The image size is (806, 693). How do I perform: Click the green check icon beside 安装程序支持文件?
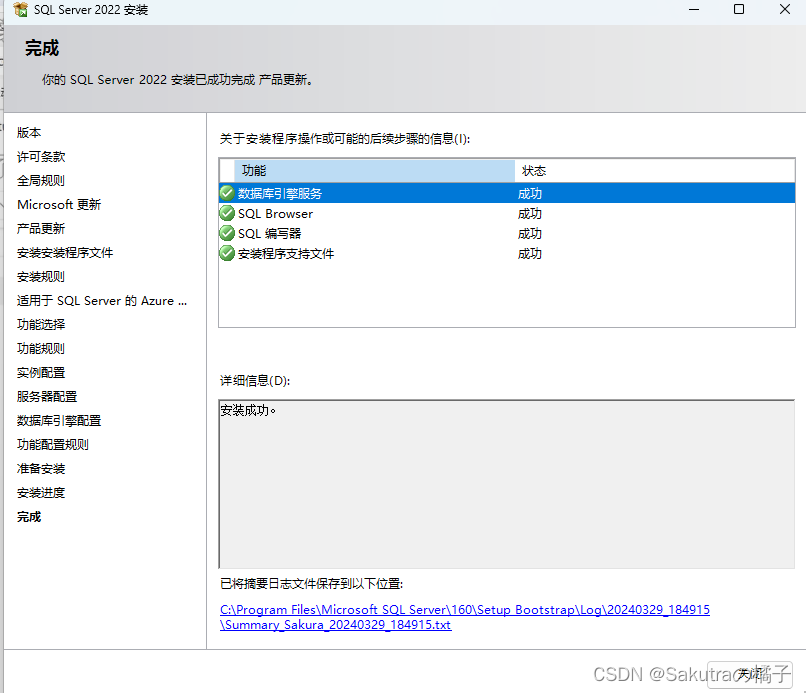click(x=227, y=253)
